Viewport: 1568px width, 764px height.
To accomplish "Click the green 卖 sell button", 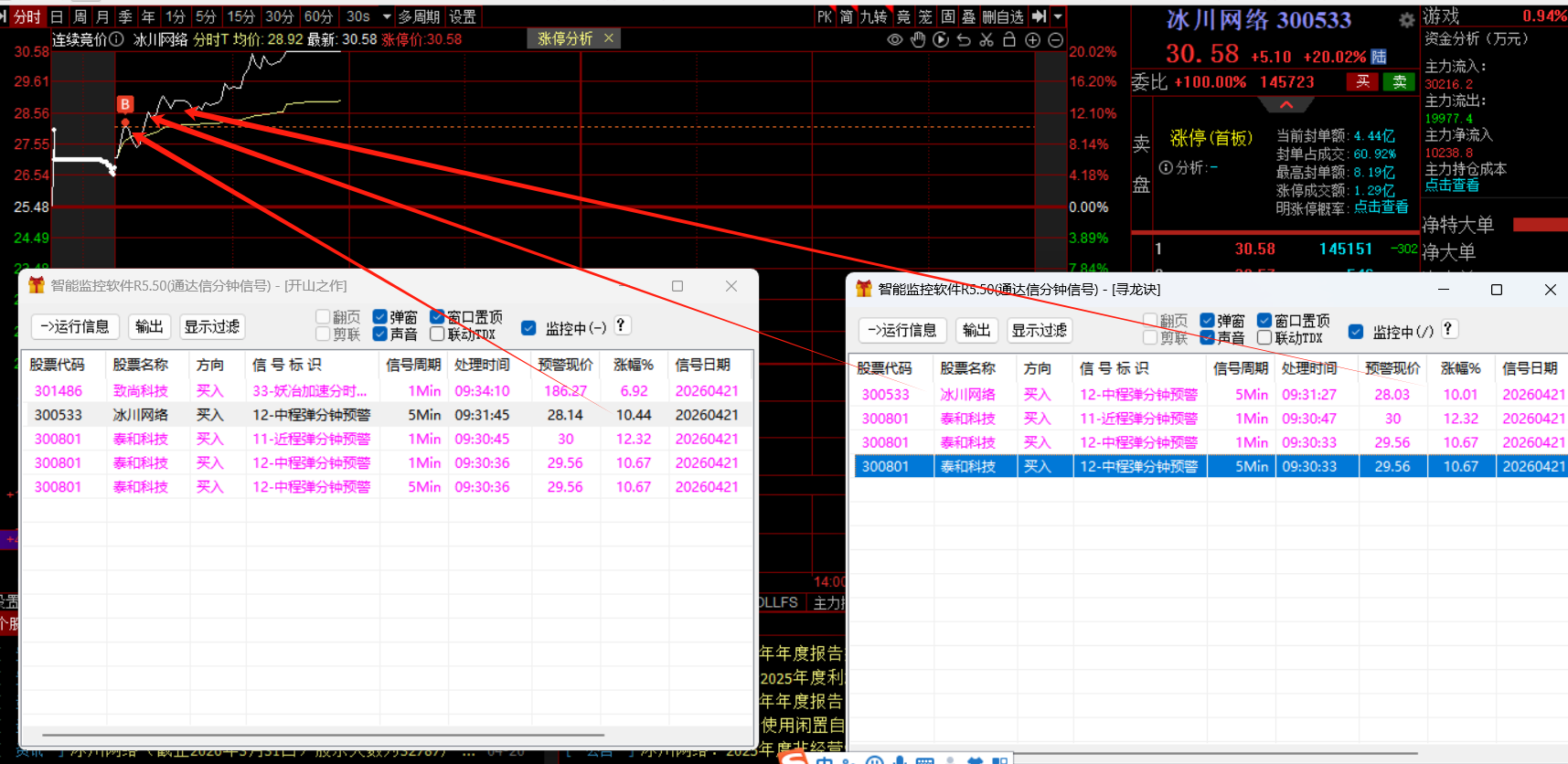I will pyautogui.click(x=1399, y=81).
